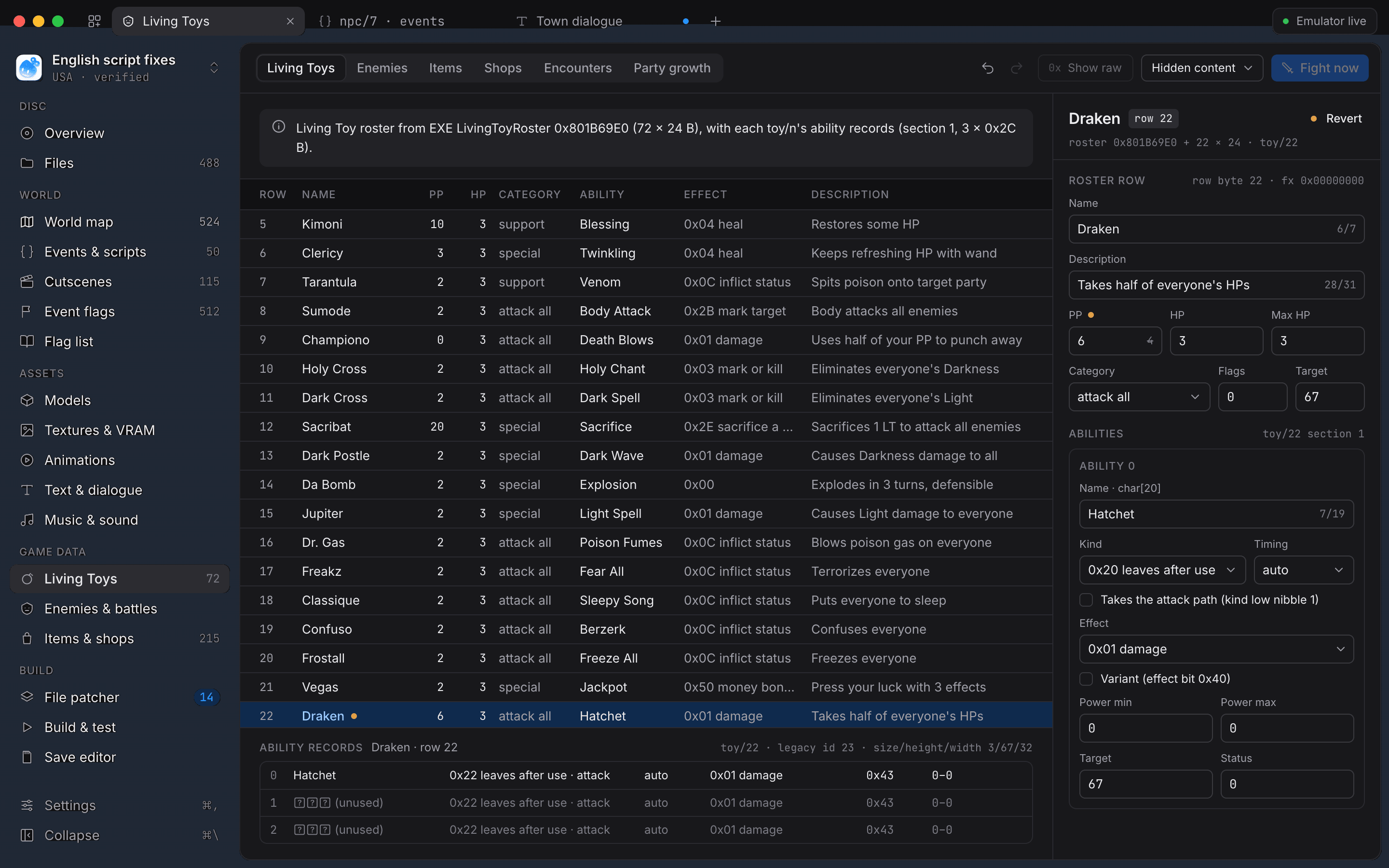
Task: Open Effect '0x01 damage' dropdown
Action: coord(1216,649)
